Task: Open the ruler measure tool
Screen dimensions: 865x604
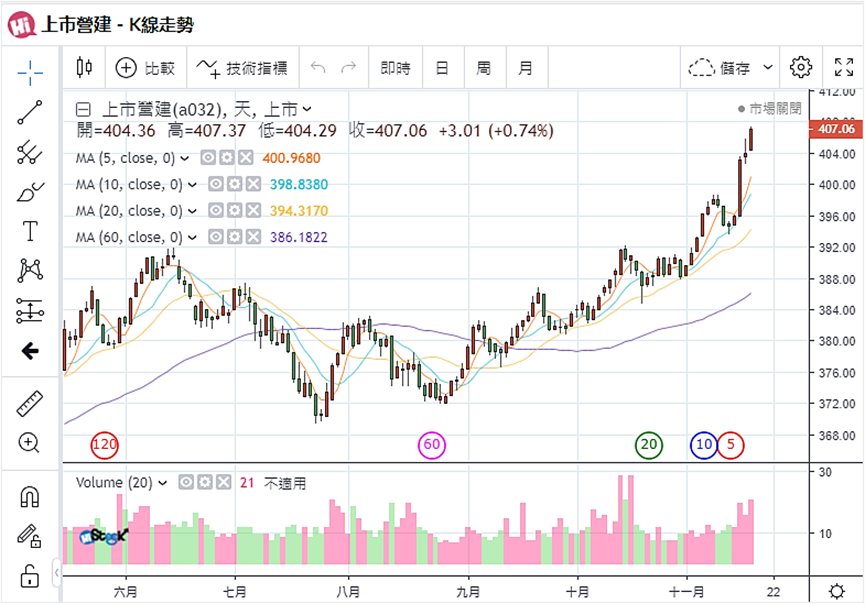Action: [30, 404]
